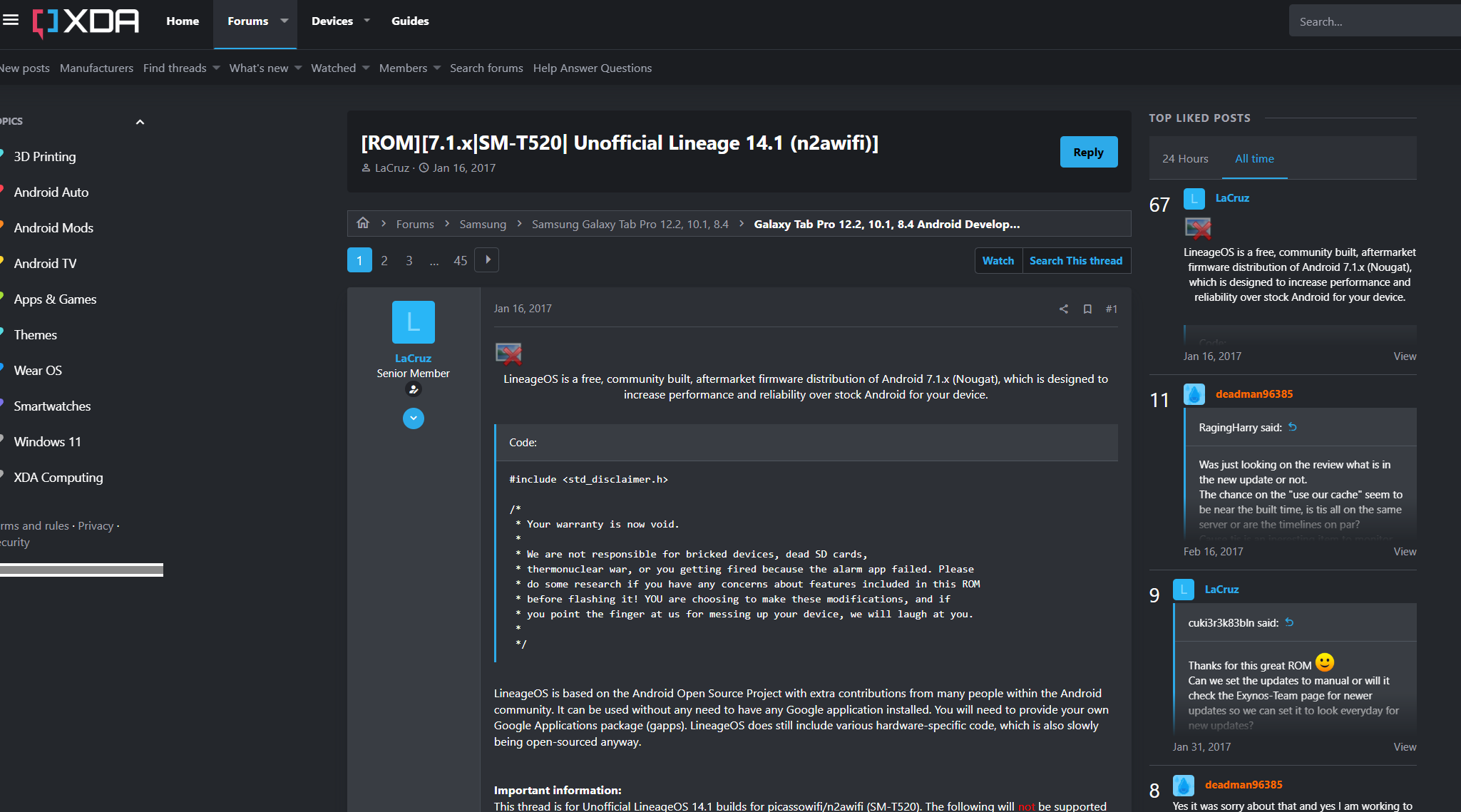Screen dimensions: 1461x812
Task: Click broken image icon in post body
Action: tap(508, 353)
